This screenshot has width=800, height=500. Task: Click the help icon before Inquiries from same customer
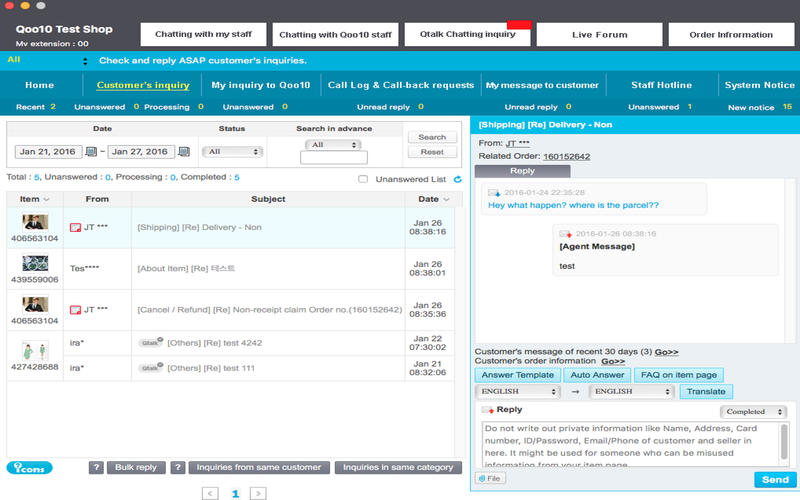(178, 467)
